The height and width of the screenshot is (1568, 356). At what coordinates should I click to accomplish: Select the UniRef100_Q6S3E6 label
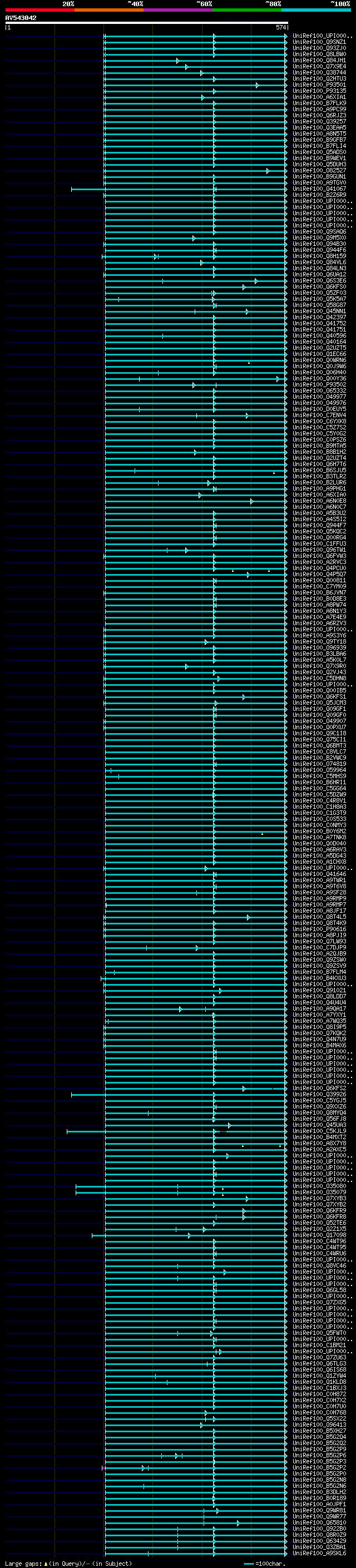coord(319,280)
